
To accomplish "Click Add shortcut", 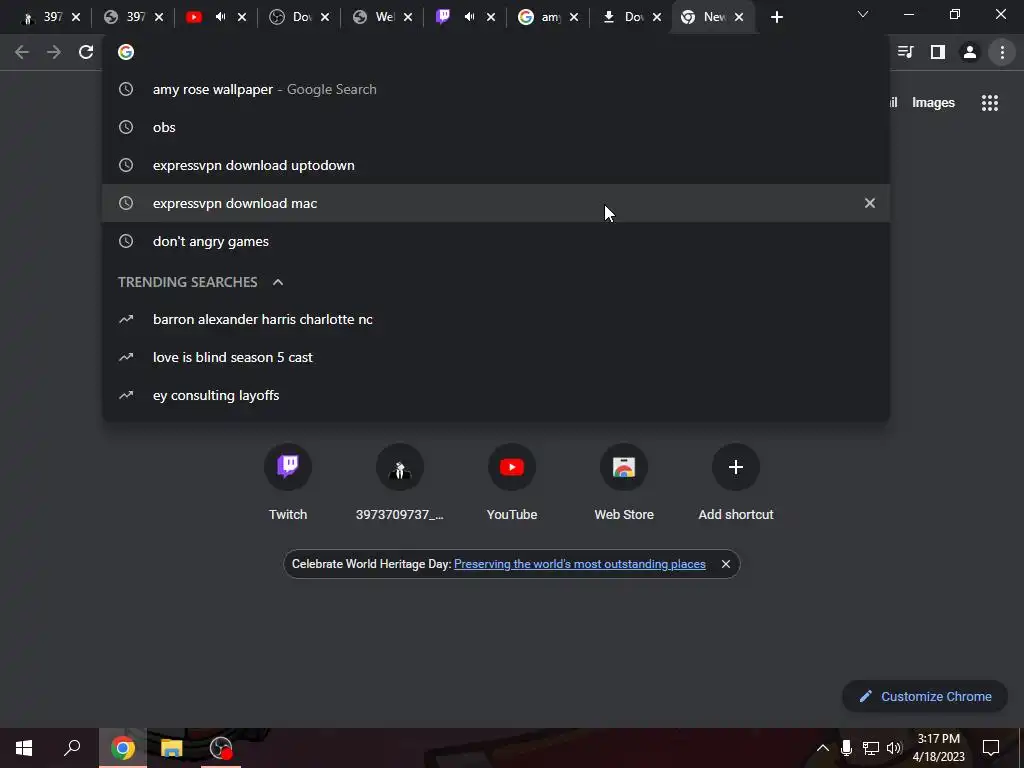I will (736, 483).
